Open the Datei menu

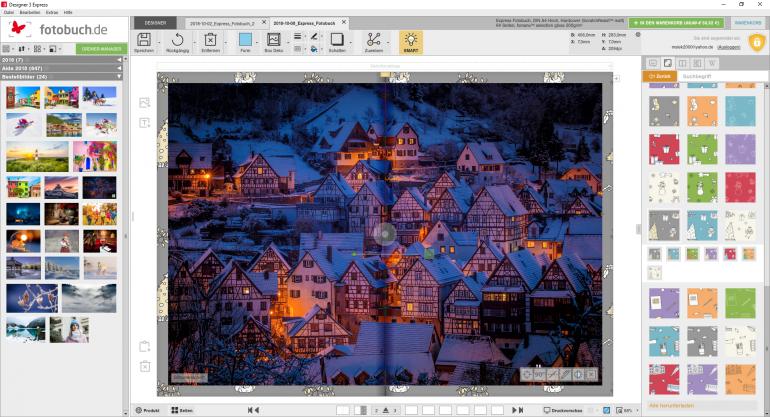point(9,12)
